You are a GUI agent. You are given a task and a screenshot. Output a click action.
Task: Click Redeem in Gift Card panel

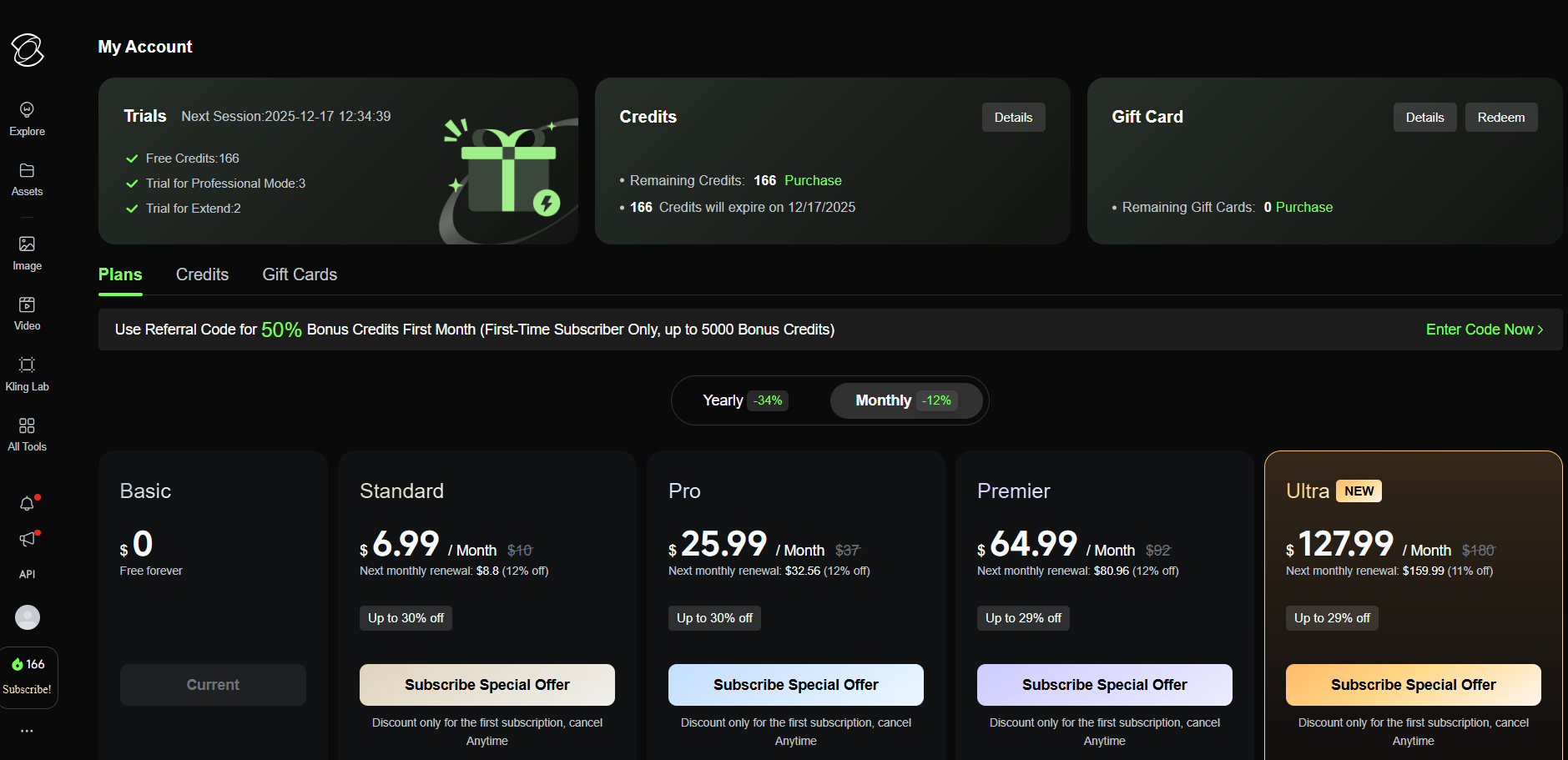tap(1500, 118)
